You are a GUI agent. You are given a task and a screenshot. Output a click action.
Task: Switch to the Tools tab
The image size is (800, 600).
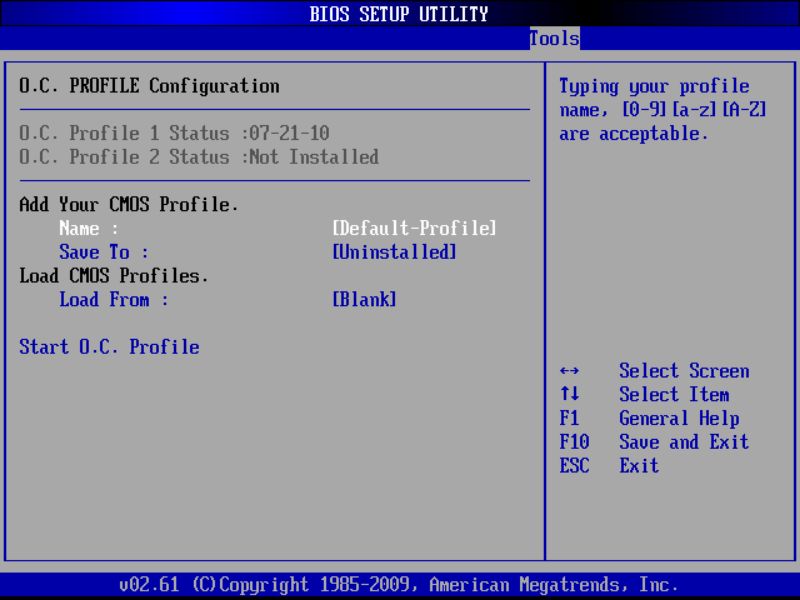click(553, 39)
